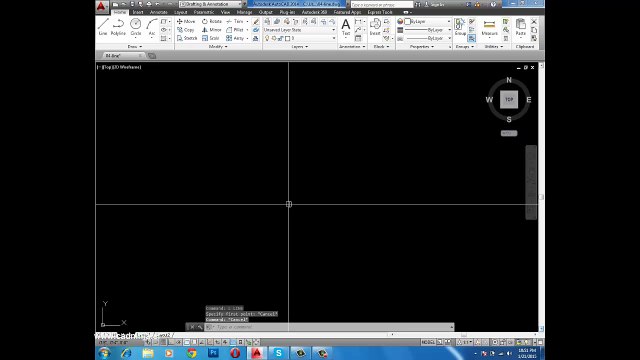The height and width of the screenshot is (360, 640).
Task: Select the Line drawing tool
Action: click(x=103, y=27)
